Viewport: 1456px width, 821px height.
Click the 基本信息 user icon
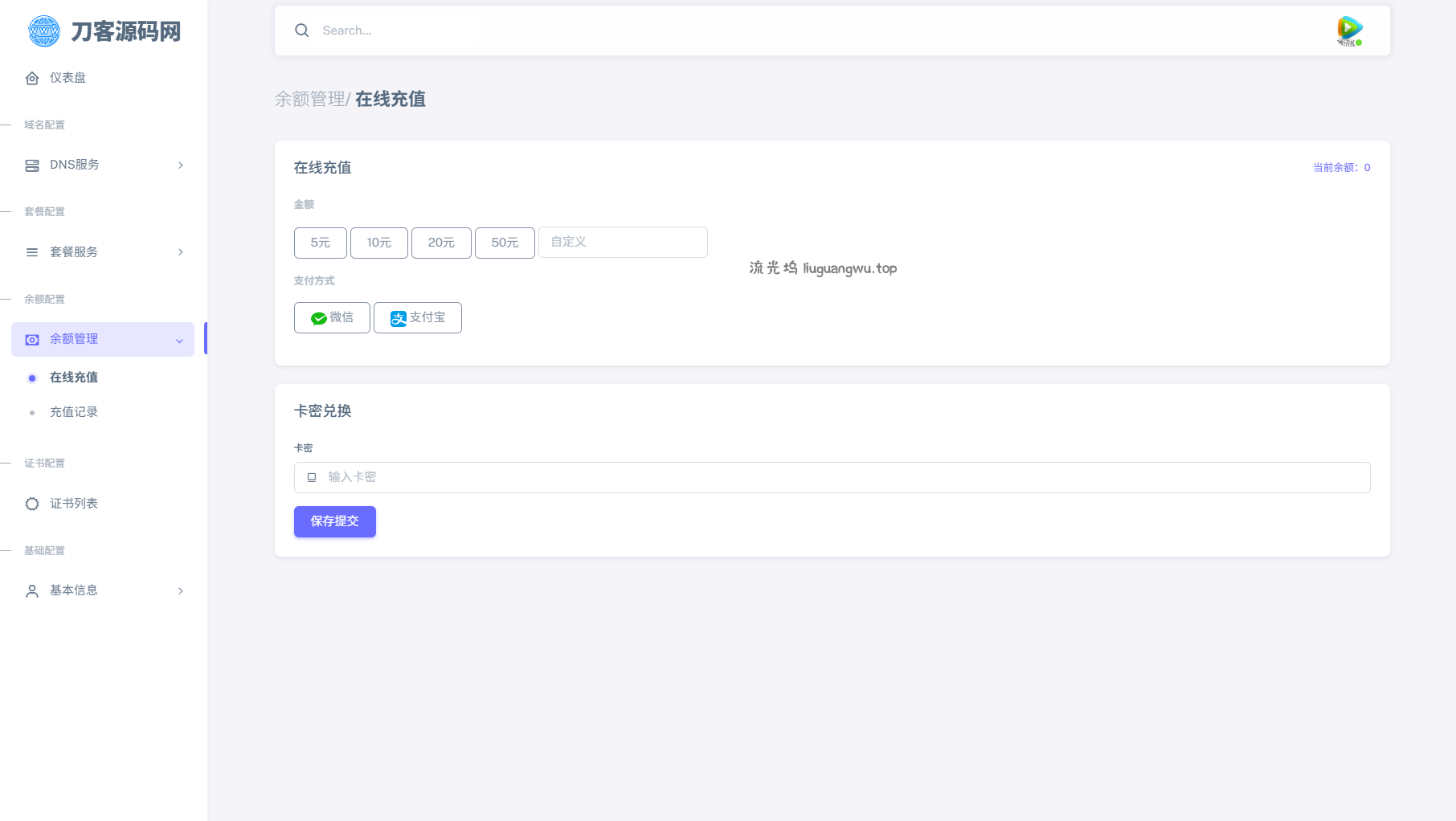(x=32, y=591)
